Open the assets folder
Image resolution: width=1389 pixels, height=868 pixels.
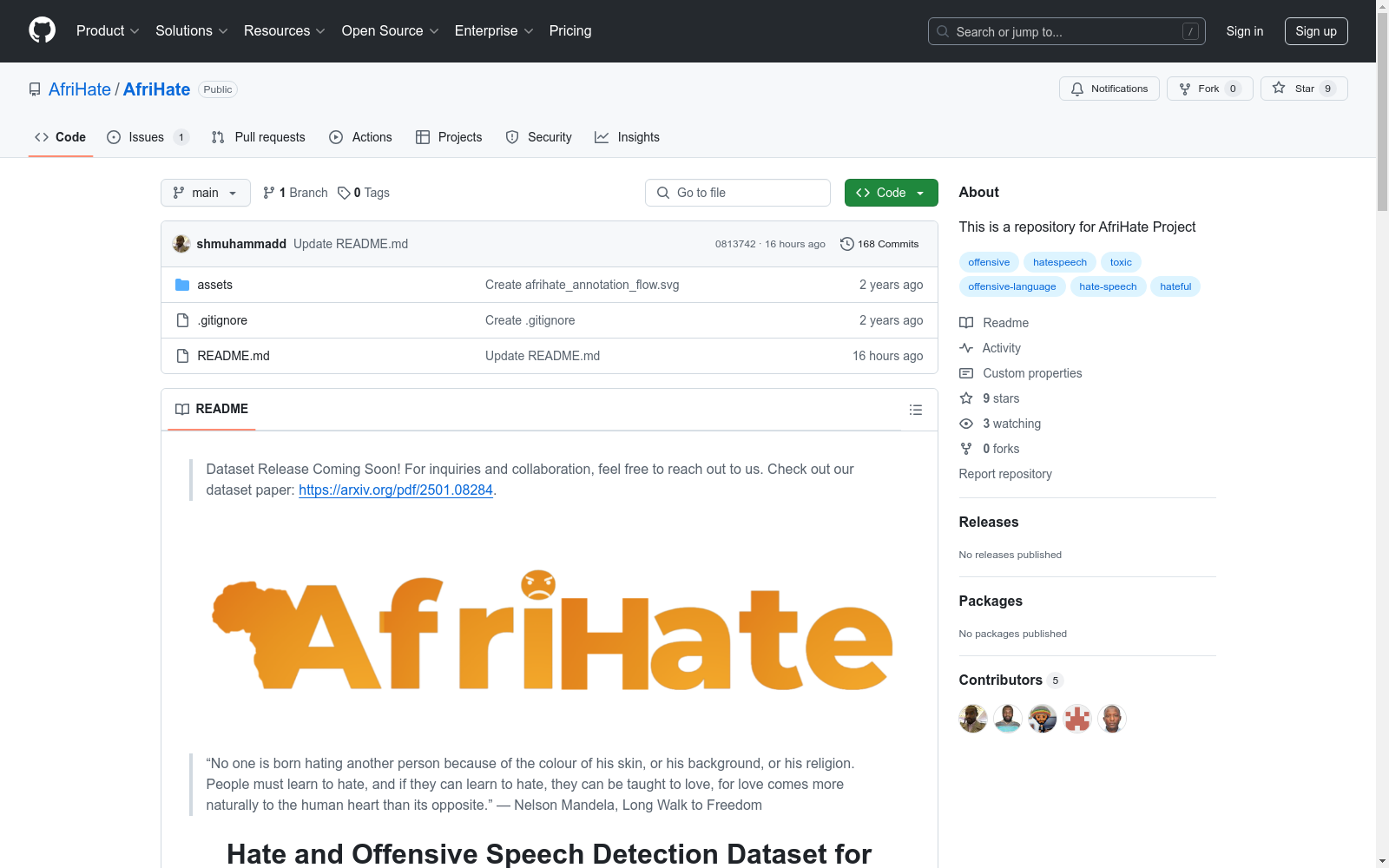click(x=214, y=285)
